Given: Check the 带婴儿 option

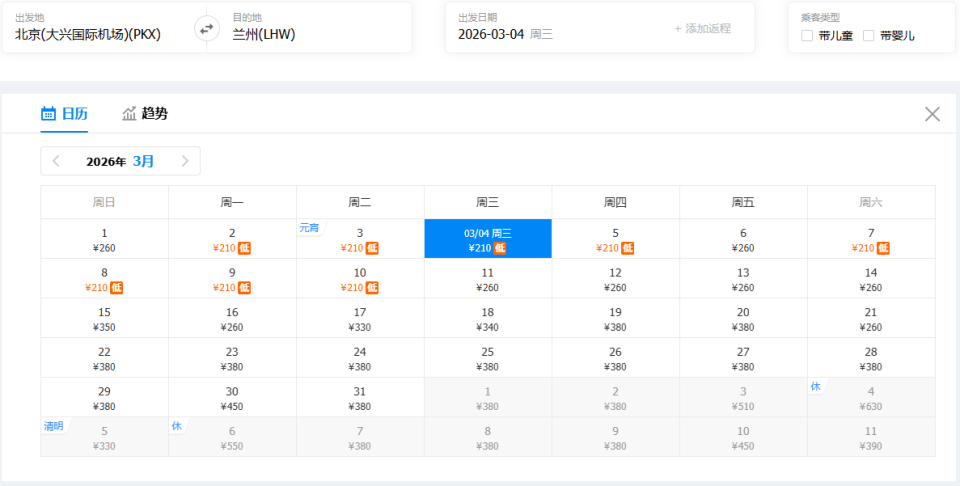Looking at the screenshot, I should pos(868,36).
